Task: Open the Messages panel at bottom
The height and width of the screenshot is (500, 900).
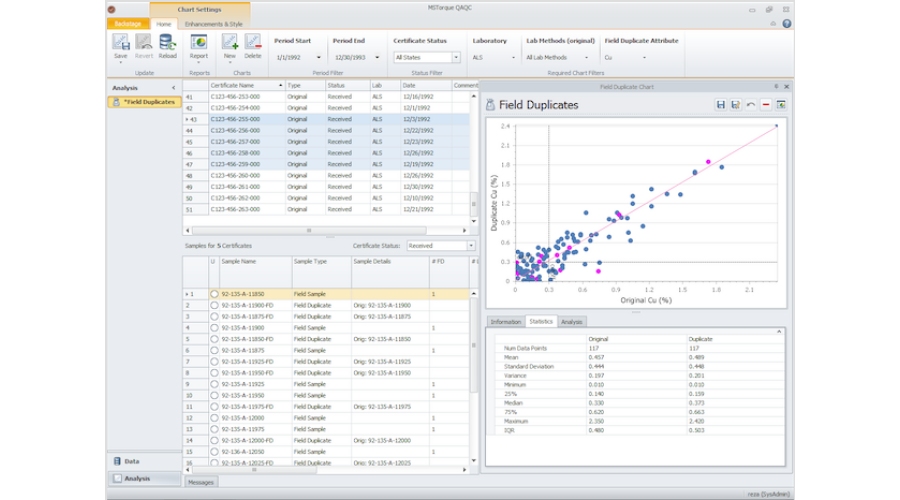Action: point(201,482)
